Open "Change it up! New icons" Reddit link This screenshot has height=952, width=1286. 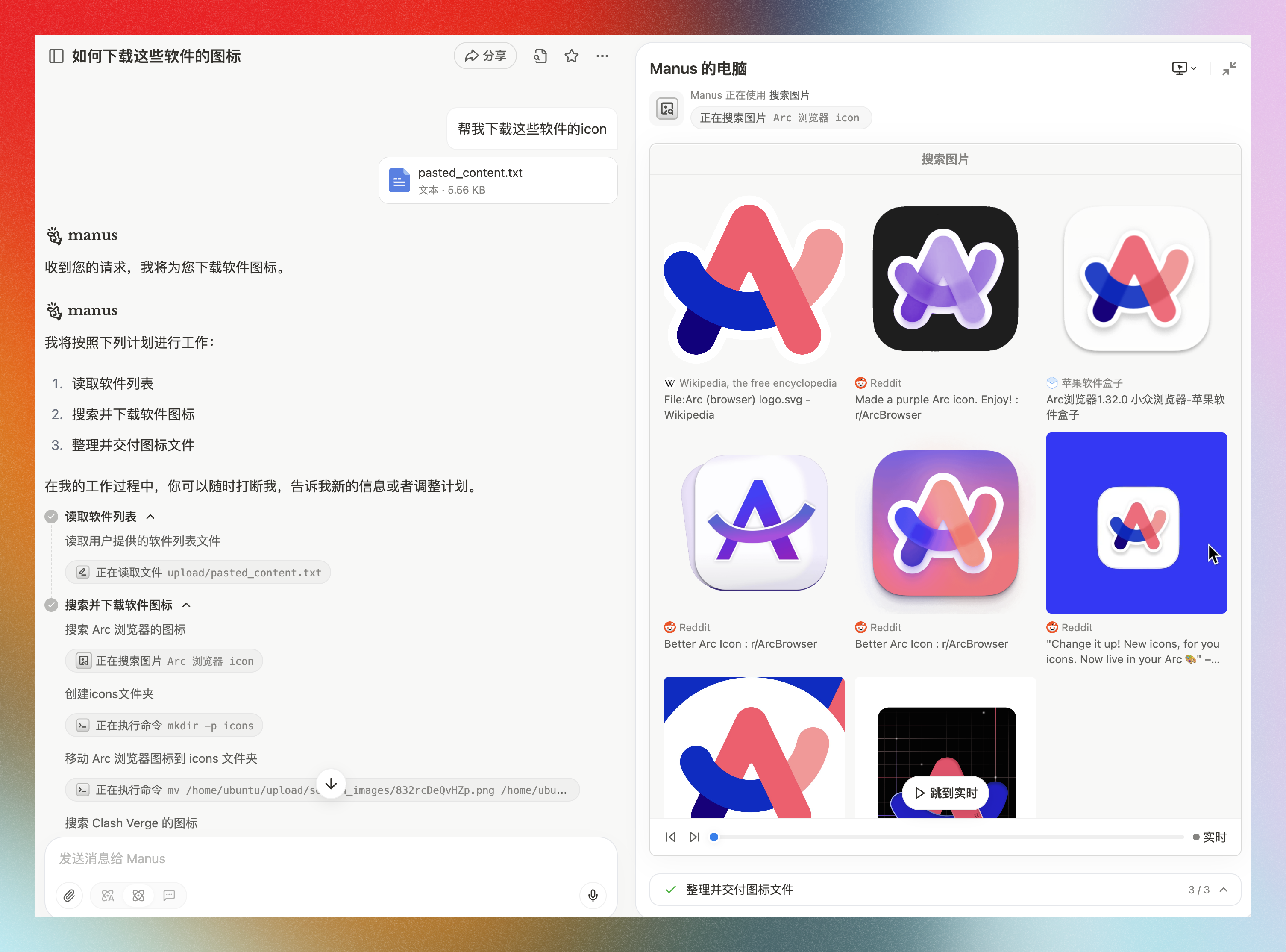[x=1133, y=651]
